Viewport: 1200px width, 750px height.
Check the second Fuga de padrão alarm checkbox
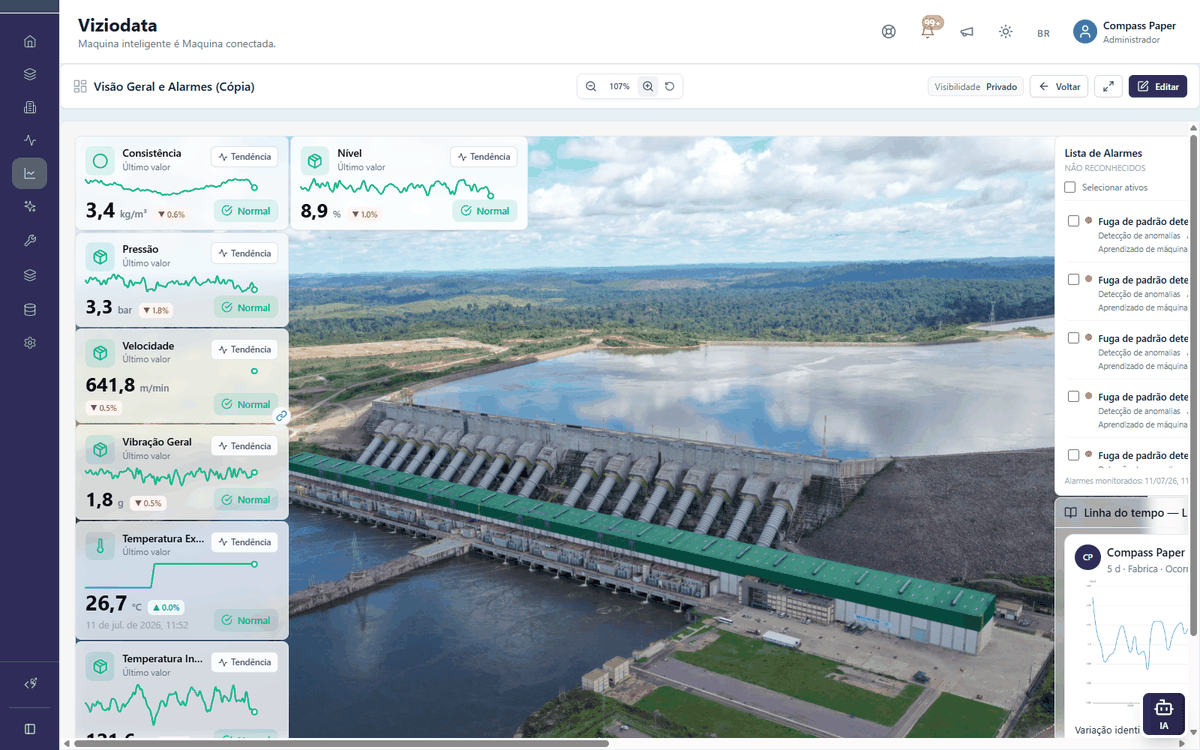click(1073, 280)
